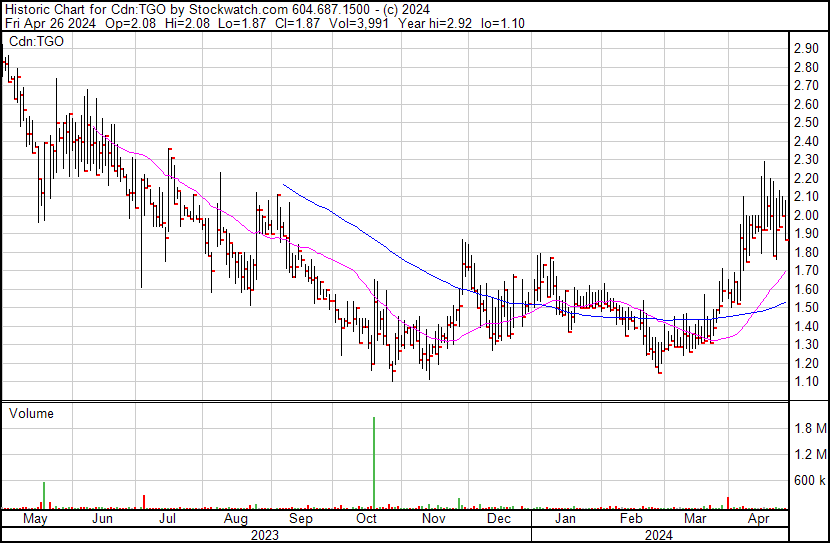Screen dimensions: 830x543
Task: Click the 2.90 price axis label
Action: tap(807, 48)
